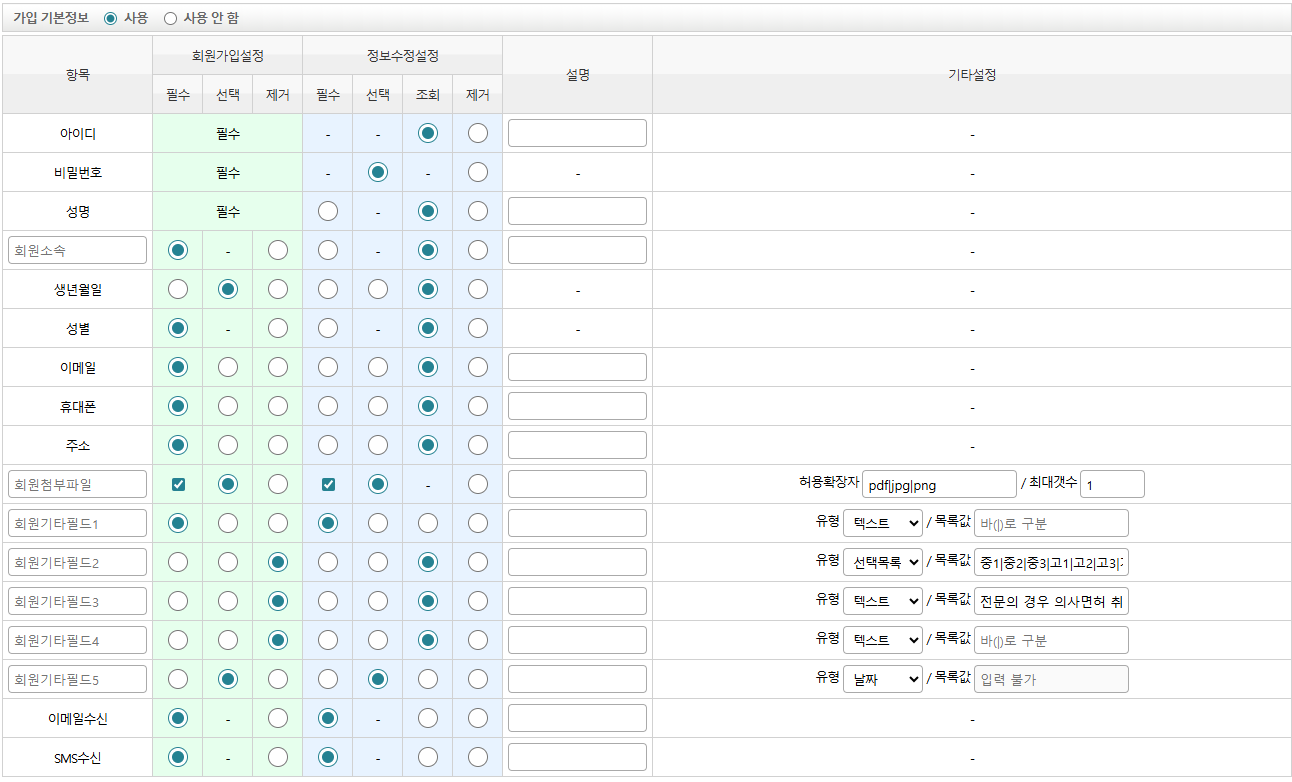Set 성명 정보수정 option to 필수
Viewport: 1292px width, 782px height.
pyautogui.click(x=328, y=211)
